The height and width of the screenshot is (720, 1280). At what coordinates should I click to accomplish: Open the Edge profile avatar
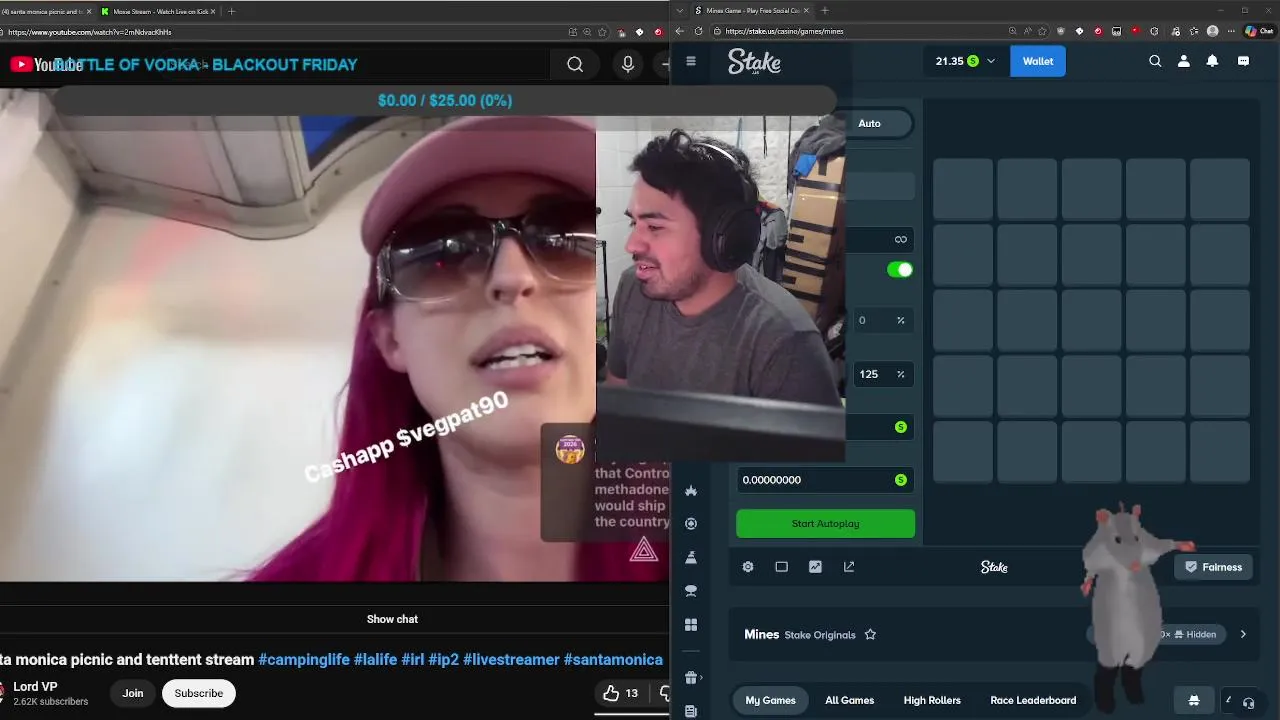tap(1213, 31)
